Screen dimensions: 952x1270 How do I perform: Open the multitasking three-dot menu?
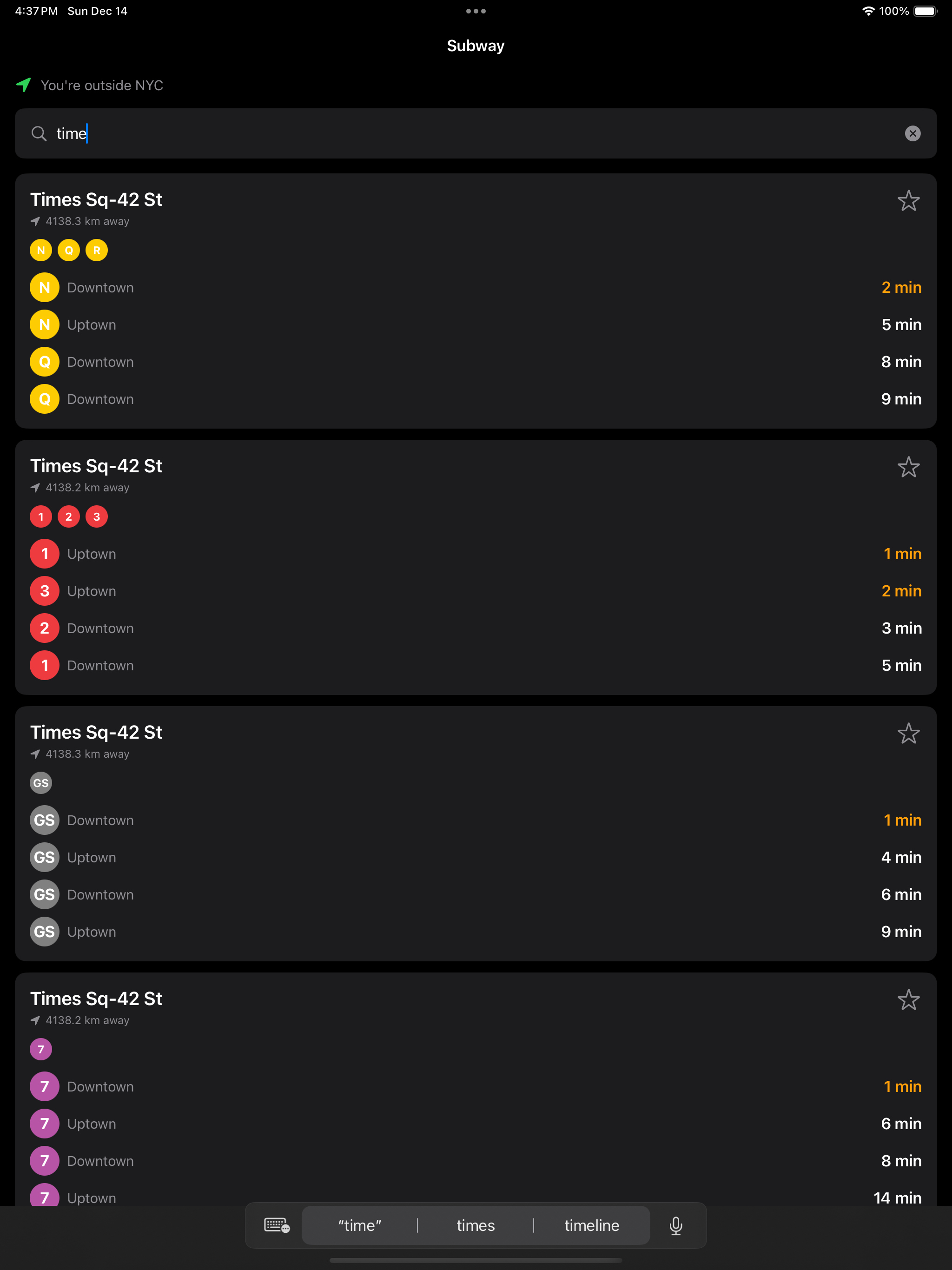tap(476, 11)
